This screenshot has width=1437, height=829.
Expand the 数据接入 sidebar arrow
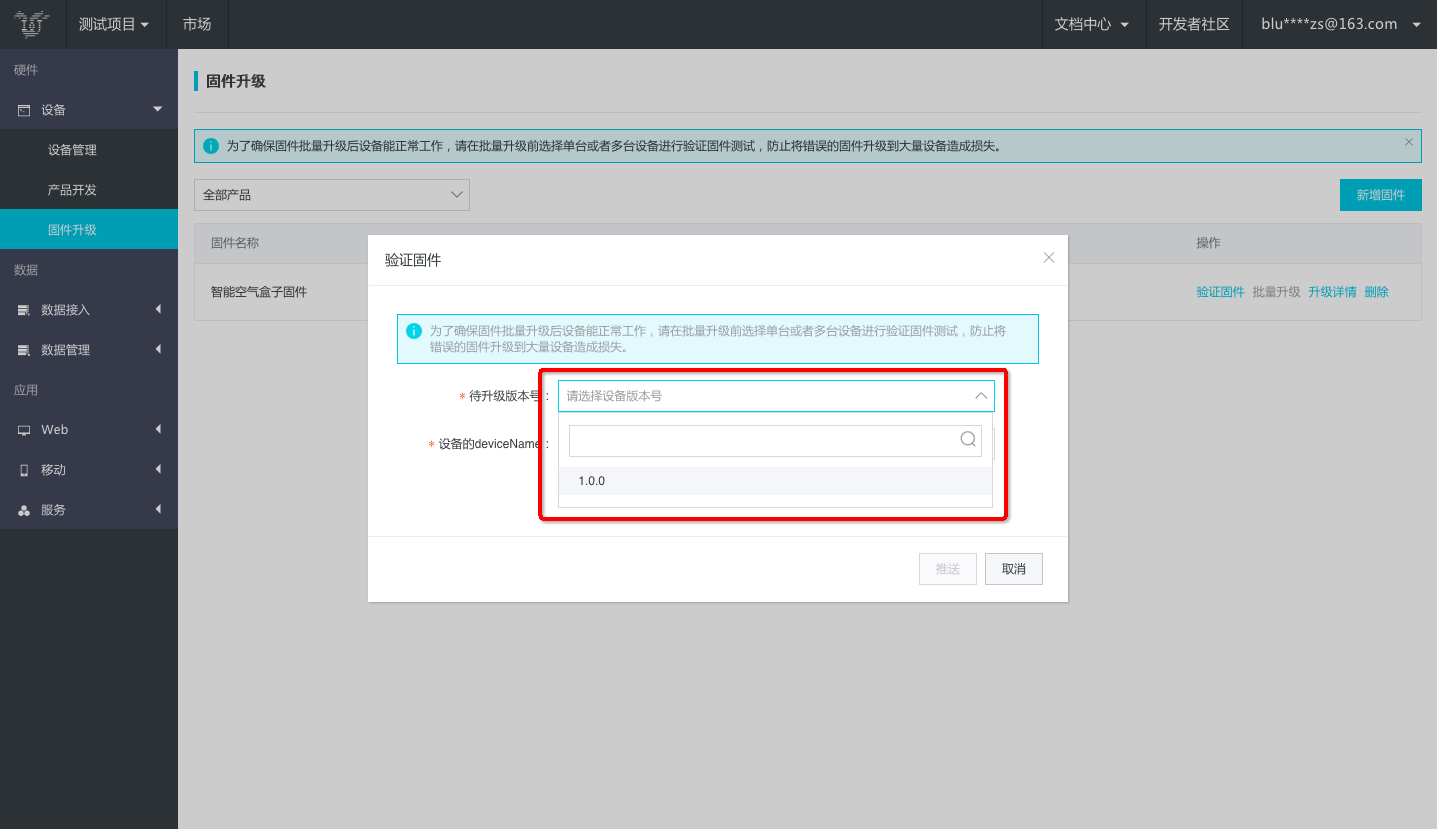tap(158, 310)
